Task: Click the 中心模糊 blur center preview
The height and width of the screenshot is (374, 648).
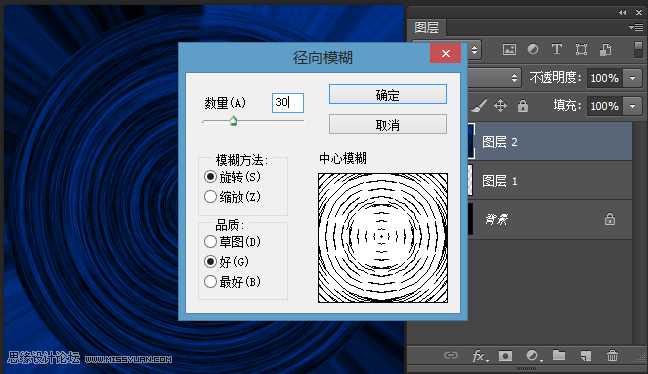Action: [x=383, y=238]
